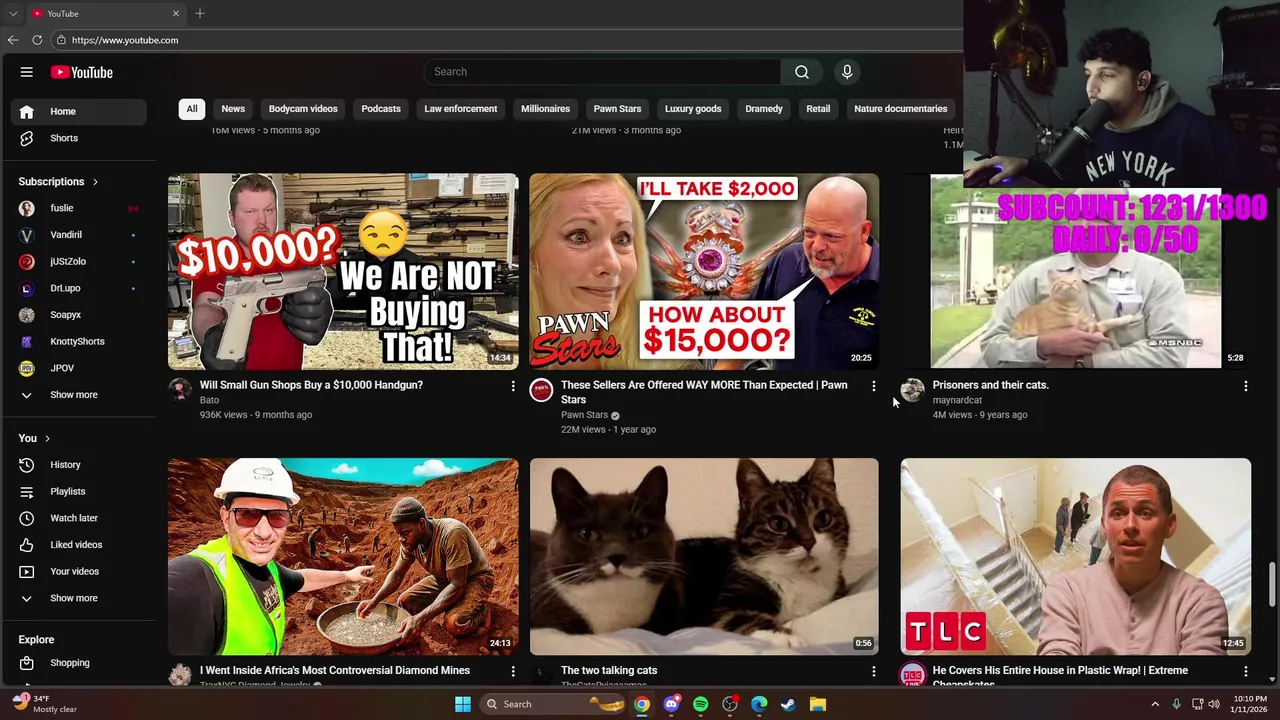
Task: Select the Podcasts filter chip
Action: click(x=381, y=109)
